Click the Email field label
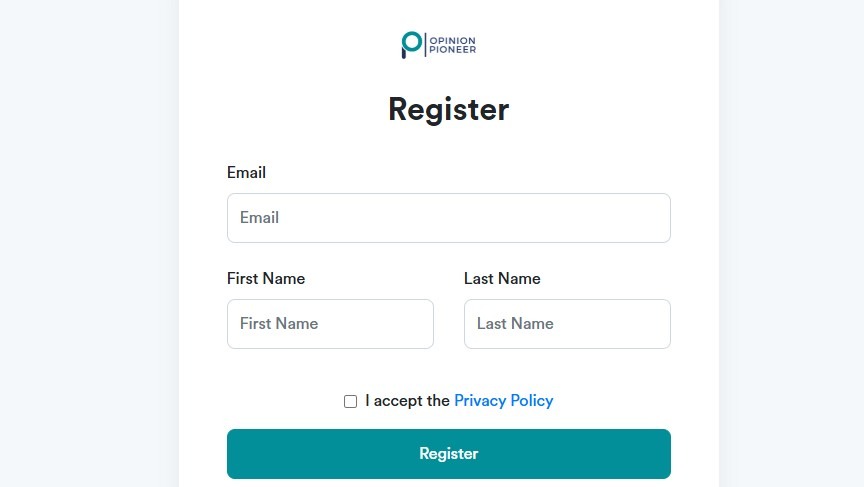Screen dimensions: 864x487 click(246, 172)
